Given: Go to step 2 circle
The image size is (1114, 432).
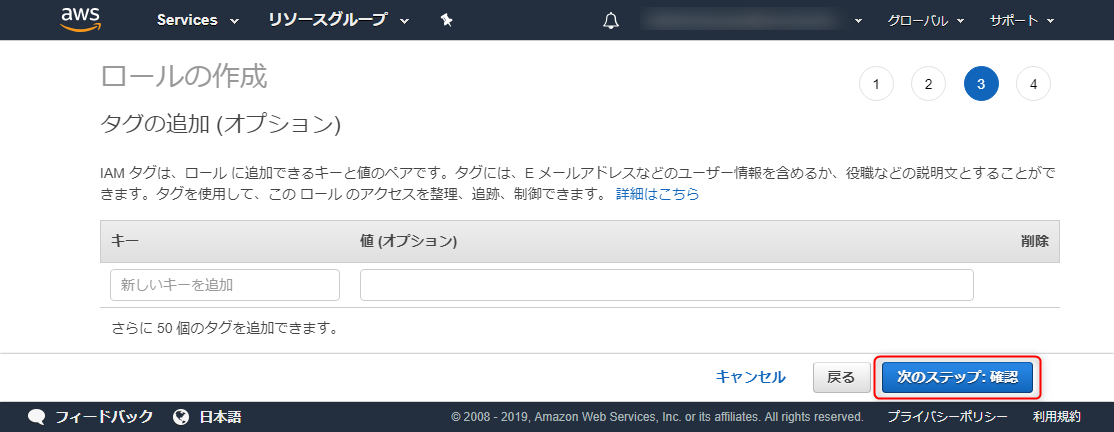Looking at the screenshot, I should tap(929, 85).
